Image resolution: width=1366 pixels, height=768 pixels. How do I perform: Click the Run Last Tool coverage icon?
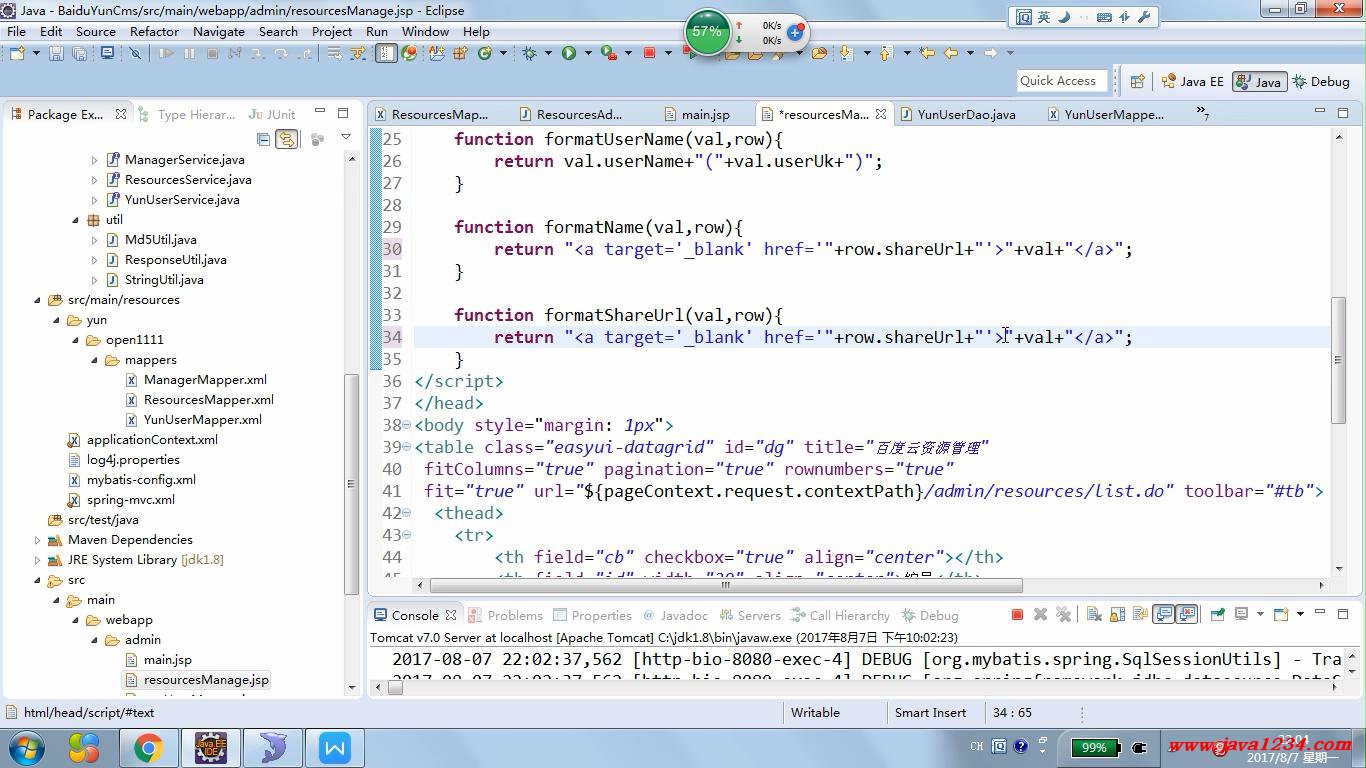[608, 53]
